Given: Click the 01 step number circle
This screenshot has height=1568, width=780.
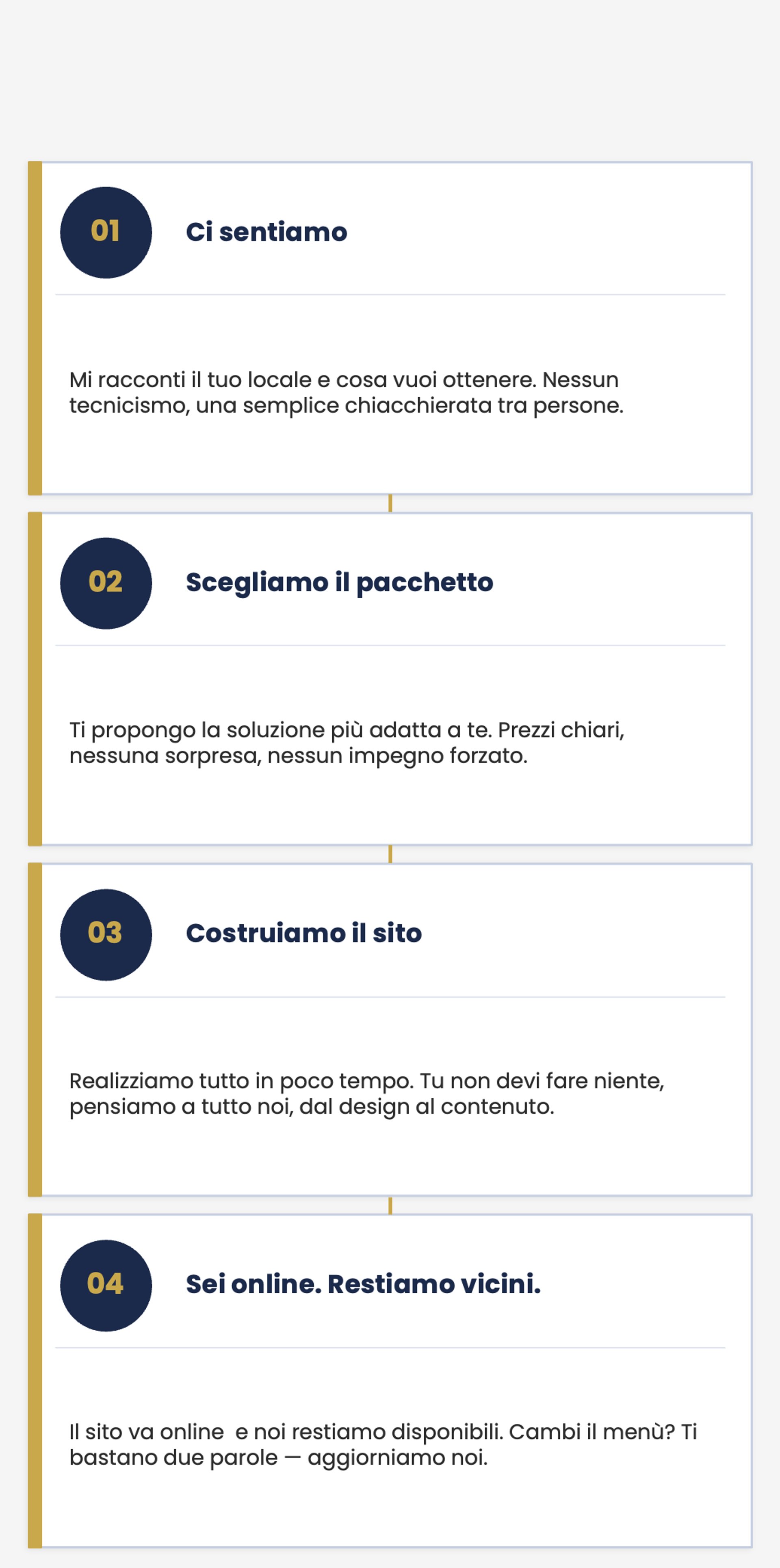Looking at the screenshot, I should coord(106,232).
